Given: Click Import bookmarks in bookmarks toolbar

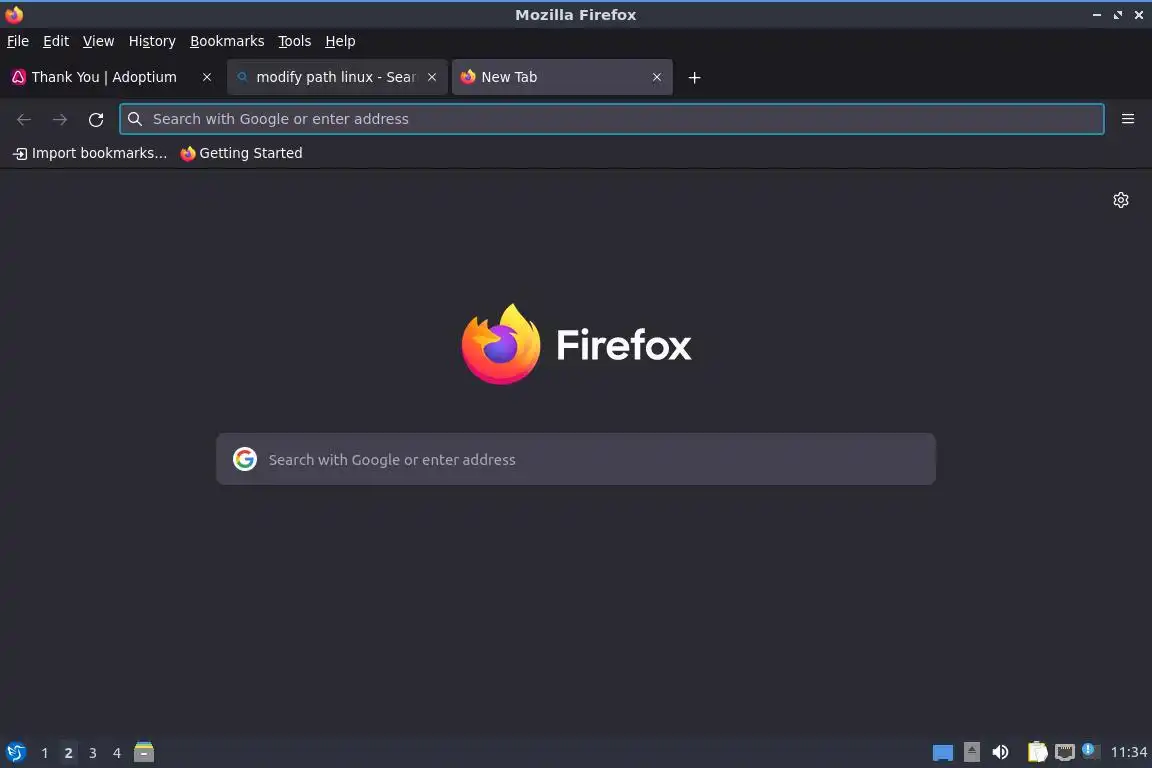Looking at the screenshot, I should tap(90, 153).
